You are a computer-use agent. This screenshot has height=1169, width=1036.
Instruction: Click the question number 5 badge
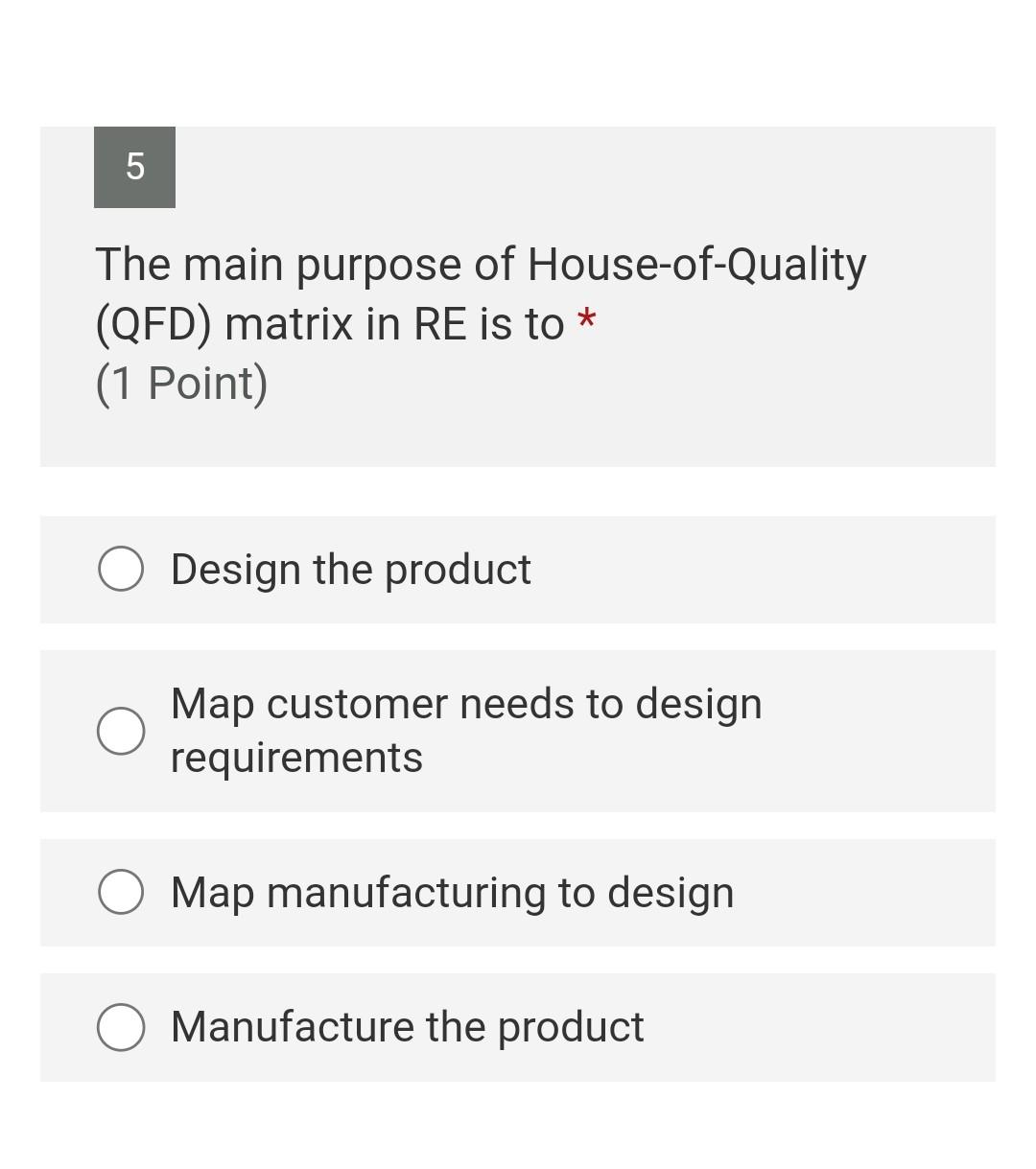(134, 167)
